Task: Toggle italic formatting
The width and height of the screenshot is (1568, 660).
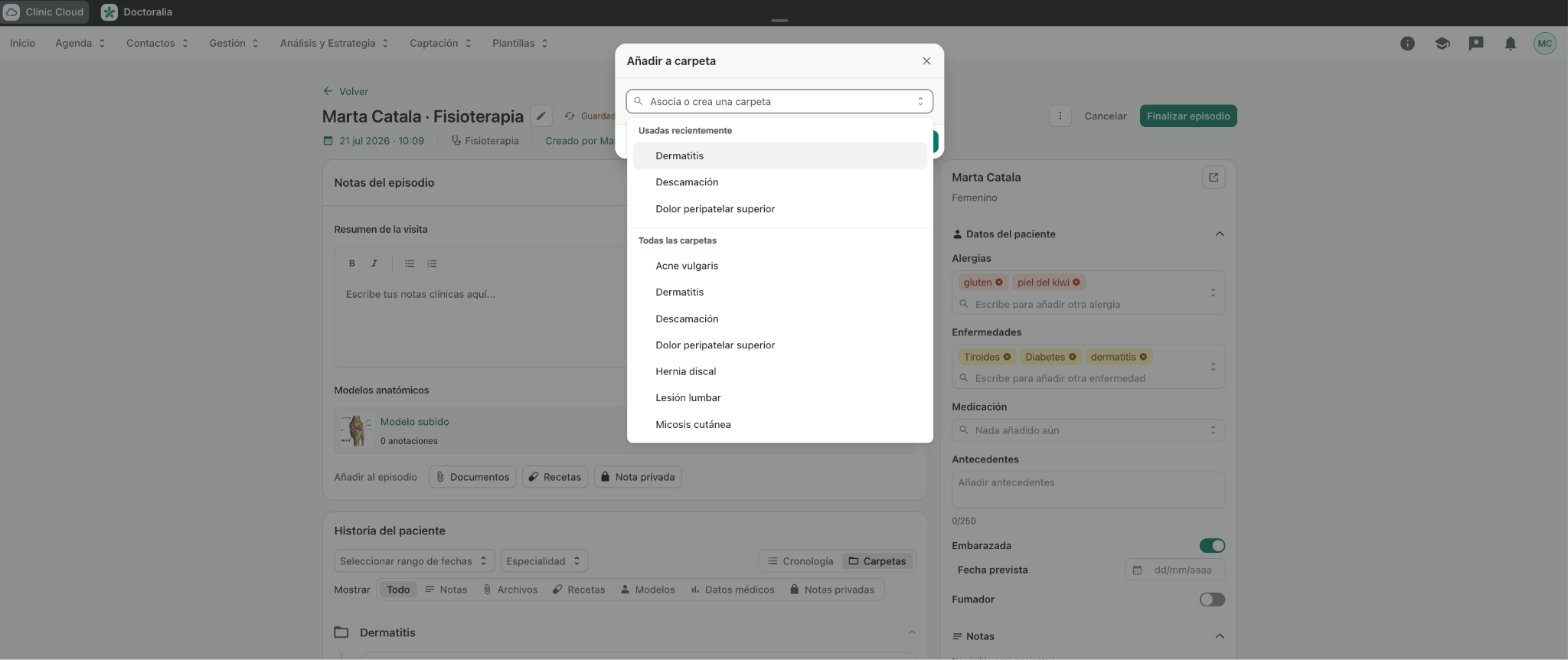Action: tap(374, 263)
